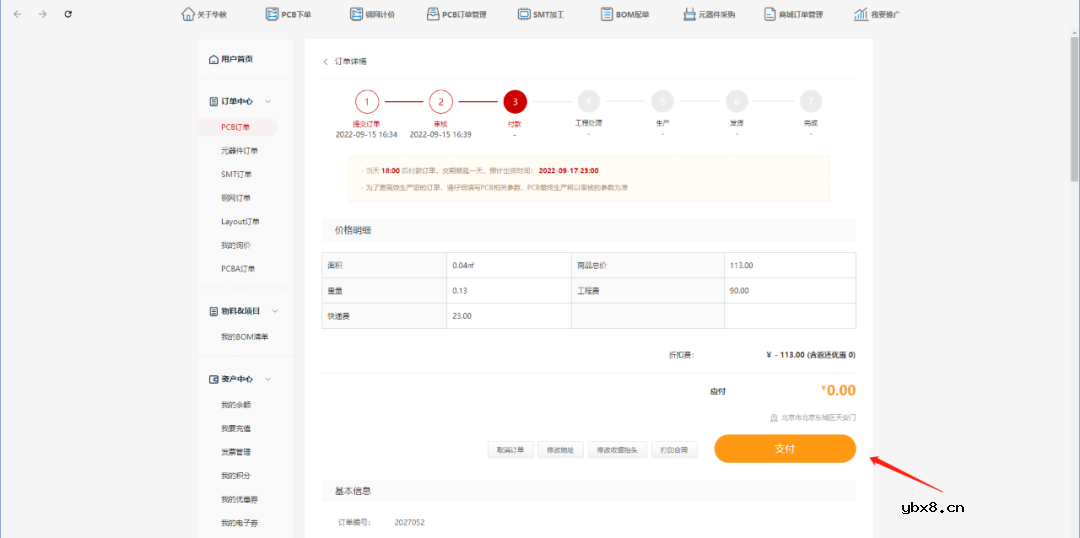Click step 6 发货 circle
The width and height of the screenshot is (1080, 538).
[x=736, y=102]
